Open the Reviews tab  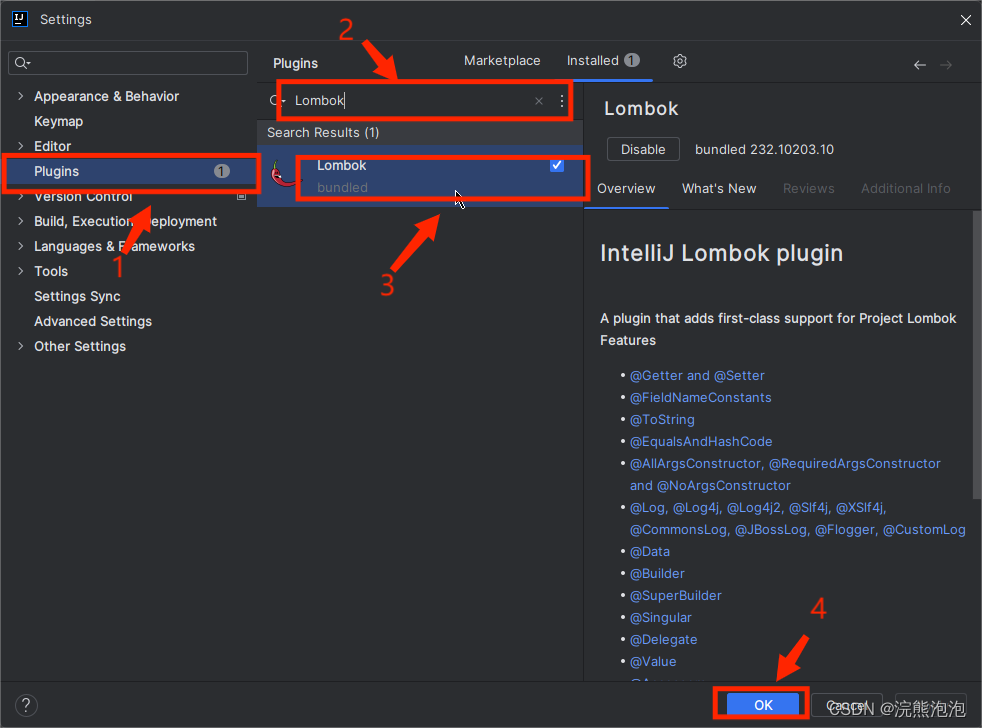pos(809,189)
